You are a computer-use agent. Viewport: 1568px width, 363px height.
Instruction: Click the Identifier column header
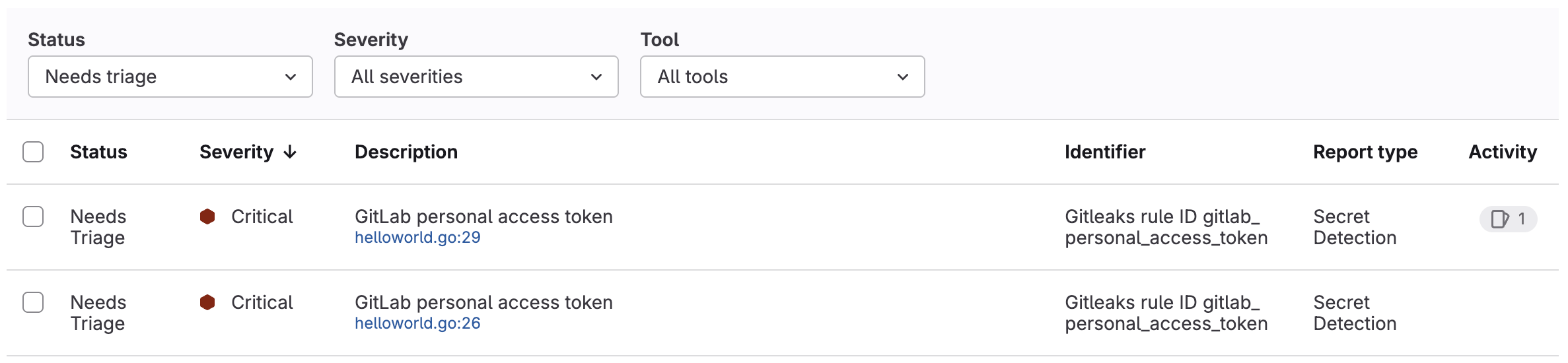[1105, 152]
